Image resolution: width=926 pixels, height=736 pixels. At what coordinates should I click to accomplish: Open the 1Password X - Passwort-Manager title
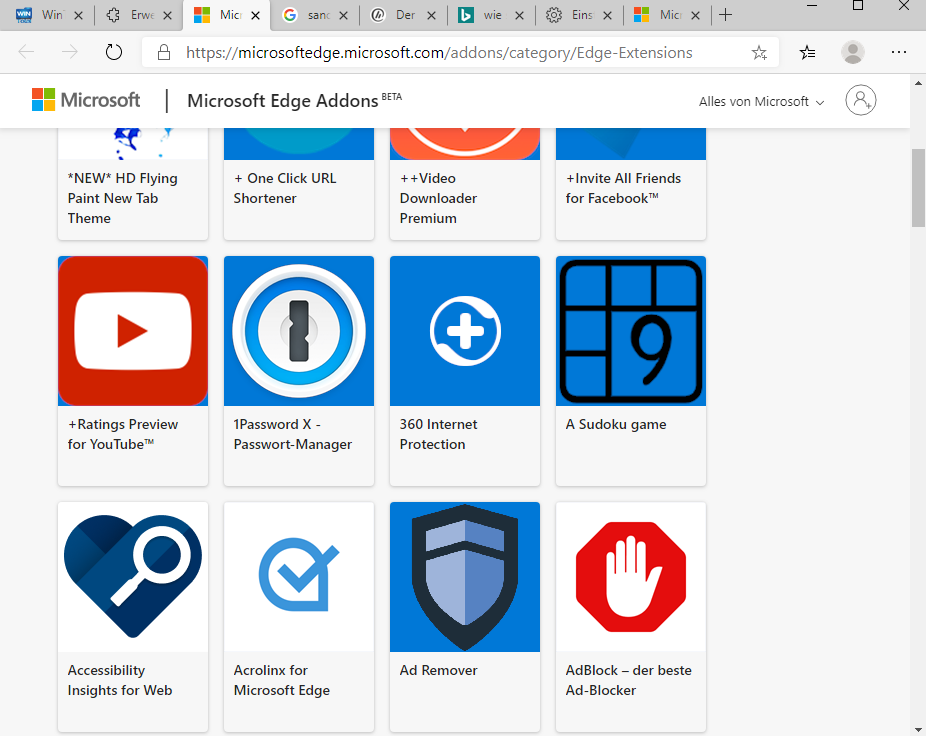292,434
